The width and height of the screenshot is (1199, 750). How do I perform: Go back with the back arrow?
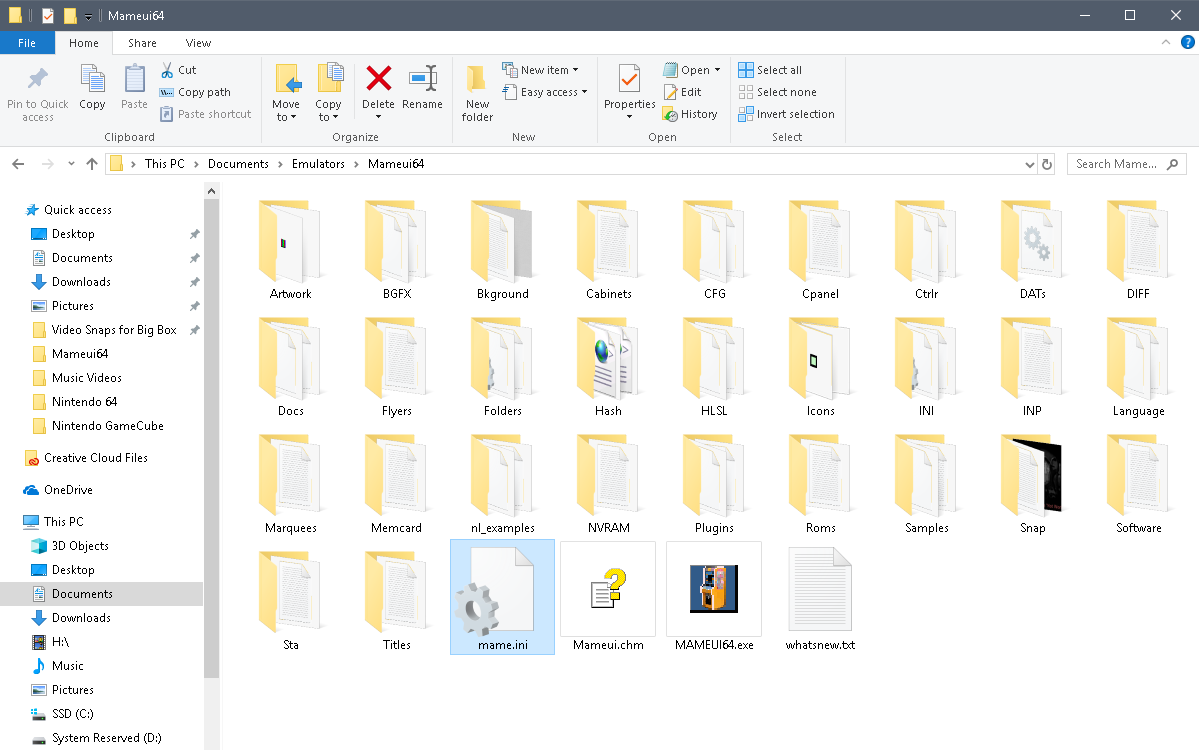tap(18, 164)
